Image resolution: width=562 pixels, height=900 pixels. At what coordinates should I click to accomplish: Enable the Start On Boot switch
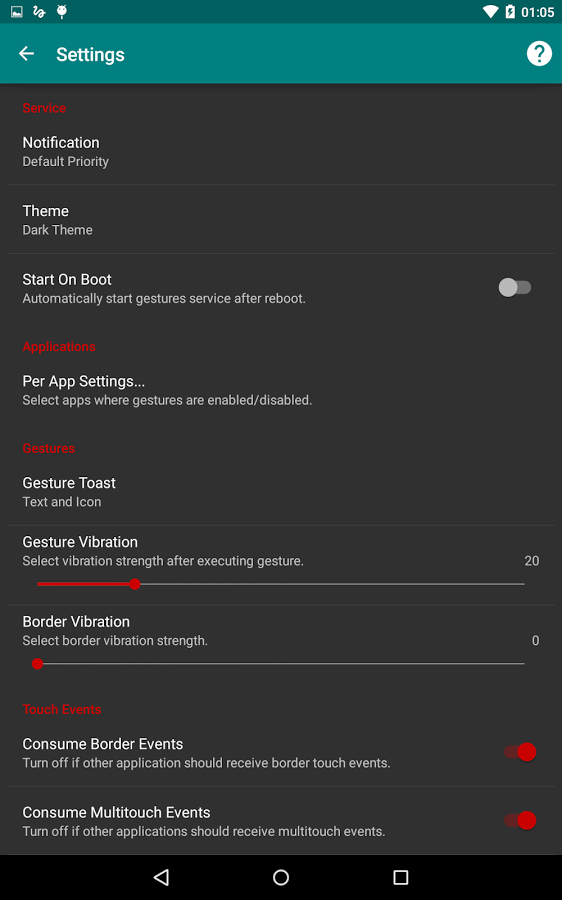[514, 288]
